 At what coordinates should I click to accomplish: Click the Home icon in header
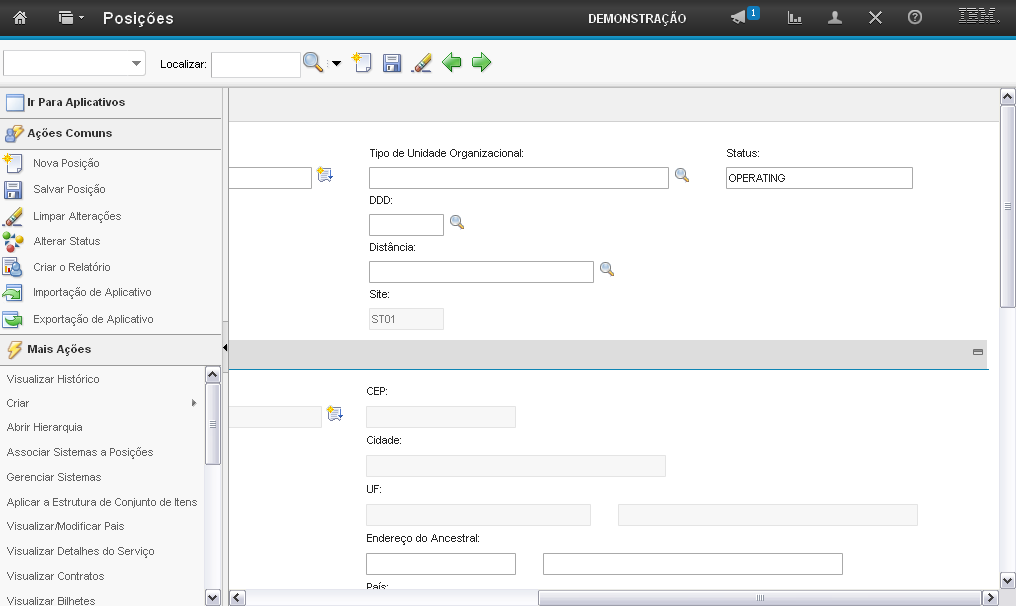[20, 18]
